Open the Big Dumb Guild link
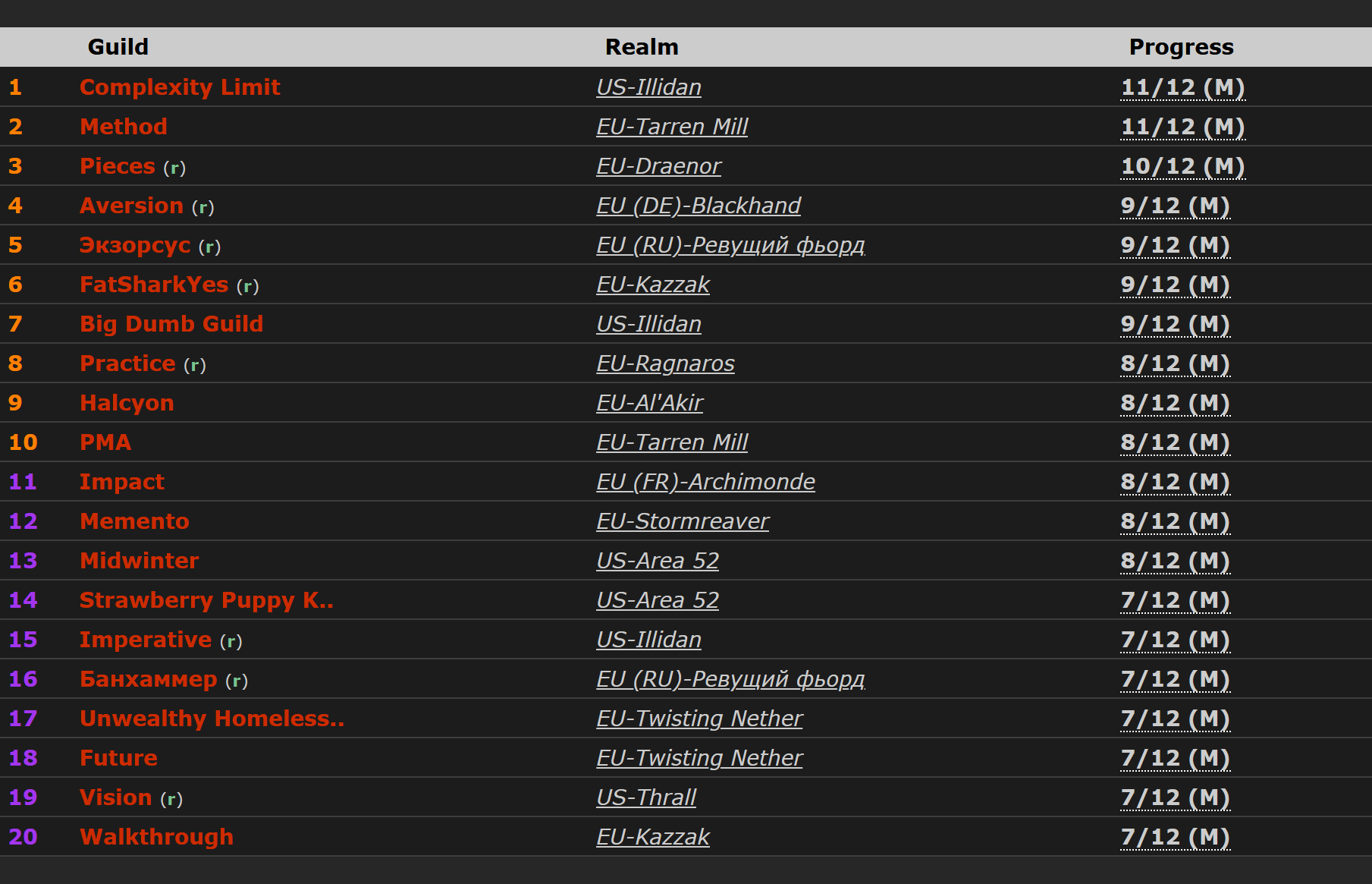Image resolution: width=1372 pixels, height=884 pixels. tap(171, 324)
